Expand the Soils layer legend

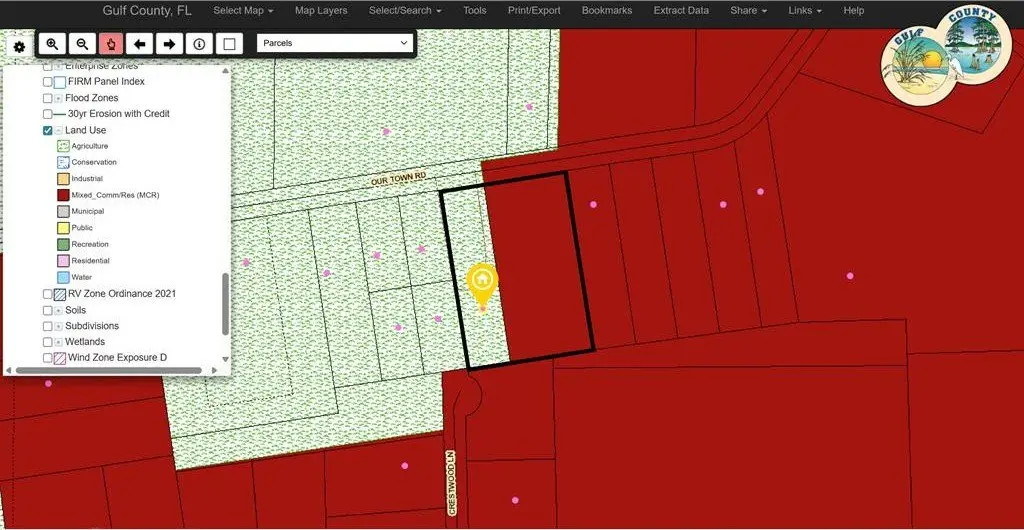(x=58, y=310)
